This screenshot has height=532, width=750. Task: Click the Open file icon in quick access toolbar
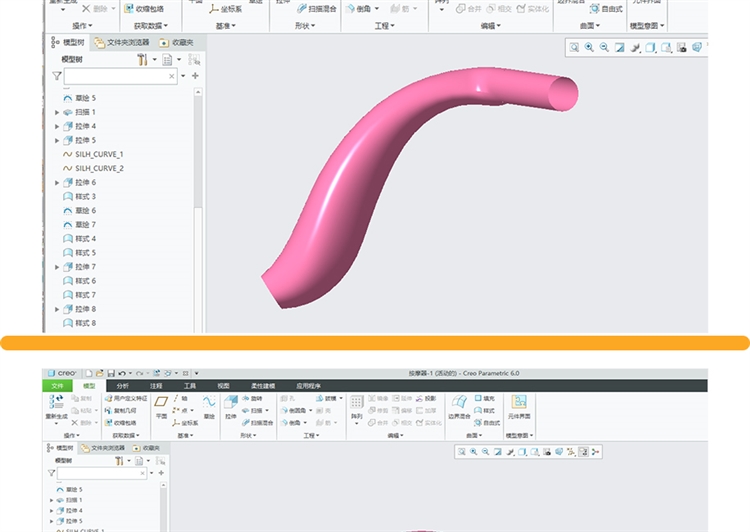tap(99, 373)
